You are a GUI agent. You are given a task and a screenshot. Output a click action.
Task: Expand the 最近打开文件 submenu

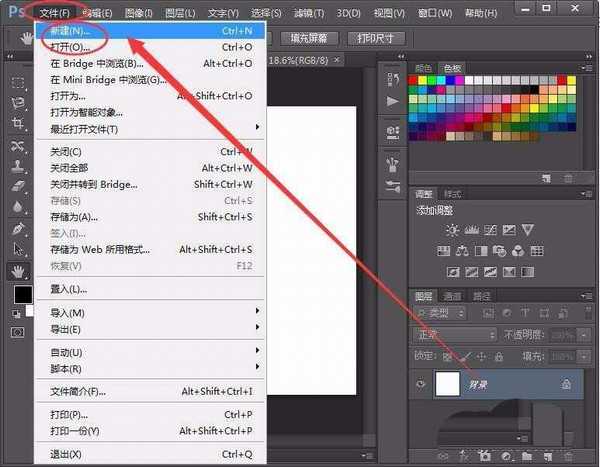pyautogui.click(x=150, y=129)
